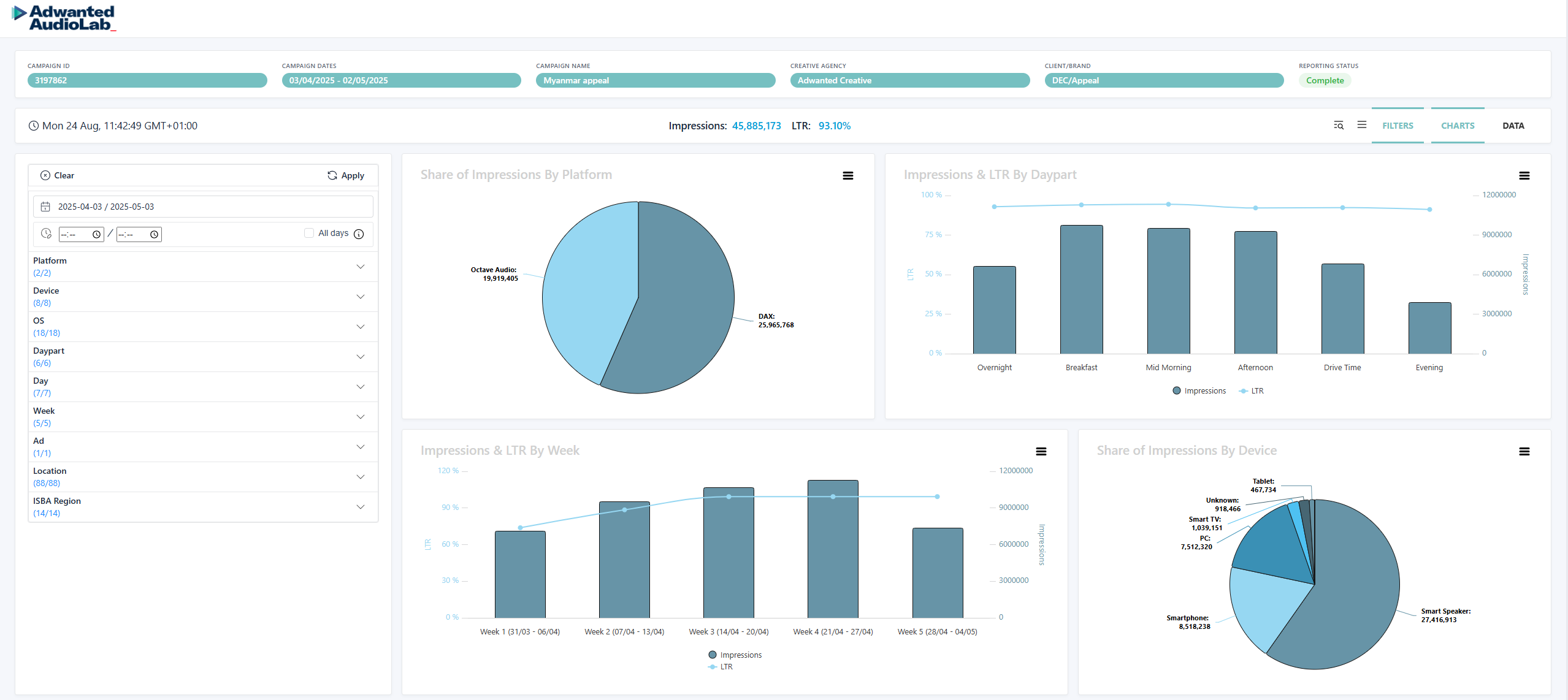1568x700 pixels.
Task: Expand the Ad filter
Action: pyautogui.click(x=203, y=447)
